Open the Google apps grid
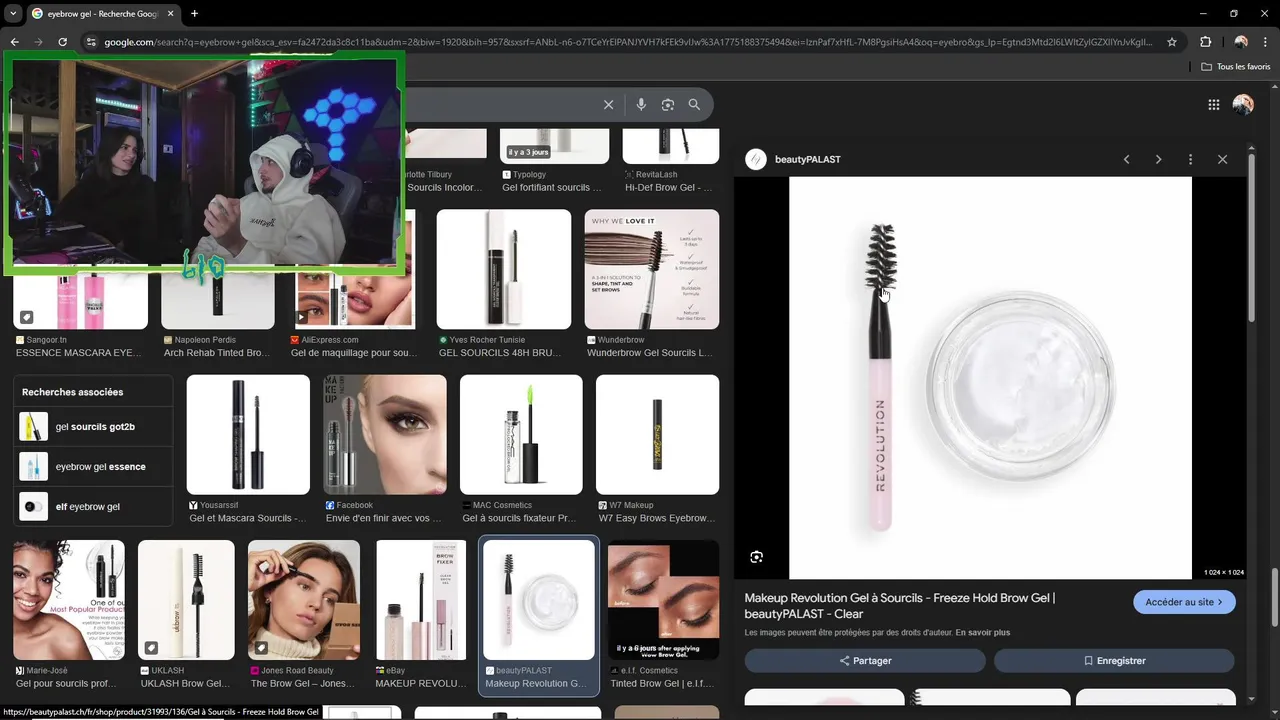The height and width of the screenshot is (720, 1280). 1214,105
